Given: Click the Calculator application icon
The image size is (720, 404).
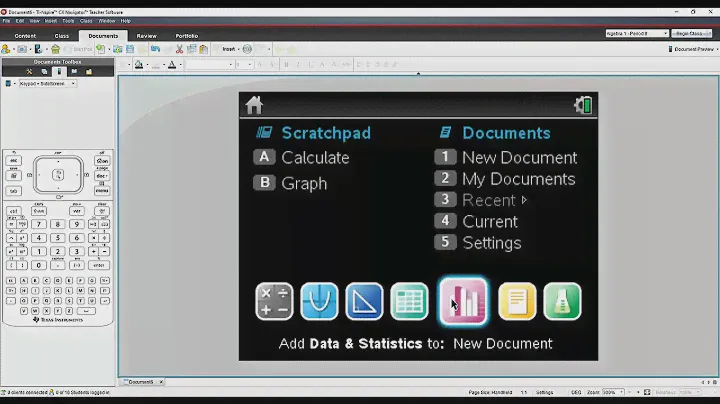Looking at the screenshot, I should tap(274, 301).
